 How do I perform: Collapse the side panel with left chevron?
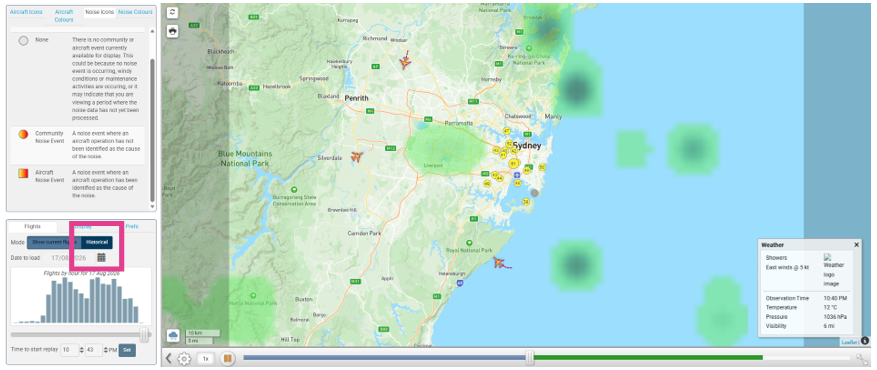click(168, 358)
